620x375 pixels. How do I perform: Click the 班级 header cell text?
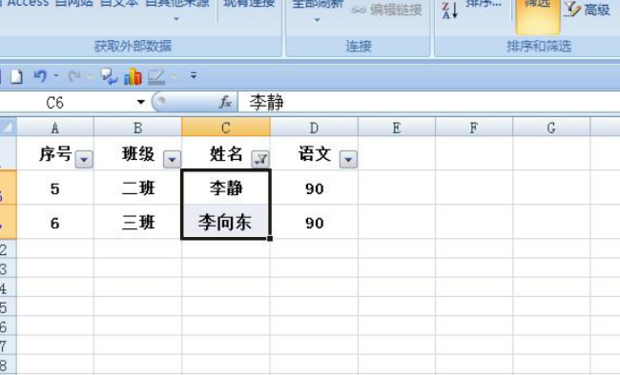pyautogui.click(x=138, y=154)
